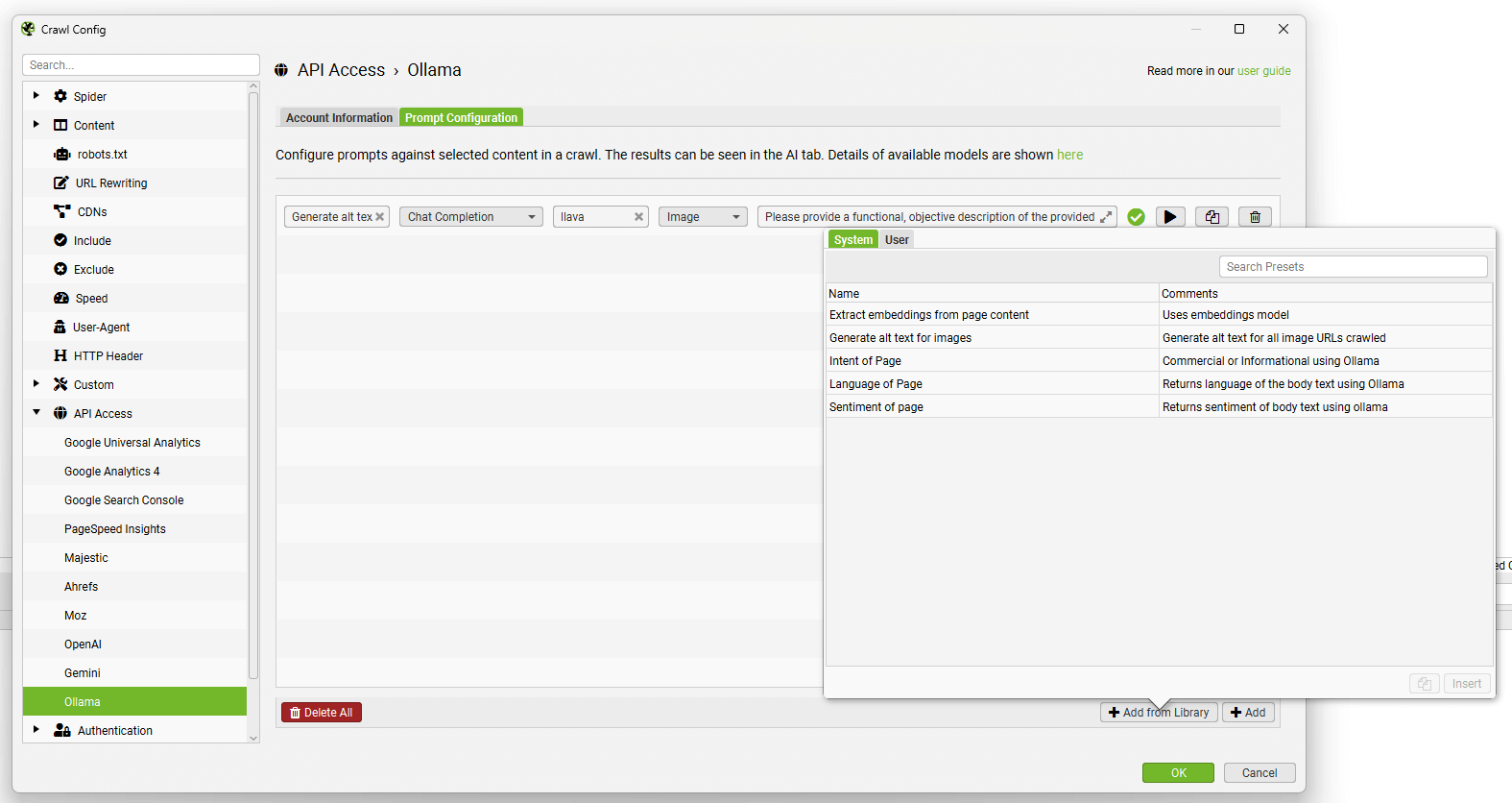Collapse the API Access tree section
The height and width of the screenshot is (803, 1512).
[36, 413]
